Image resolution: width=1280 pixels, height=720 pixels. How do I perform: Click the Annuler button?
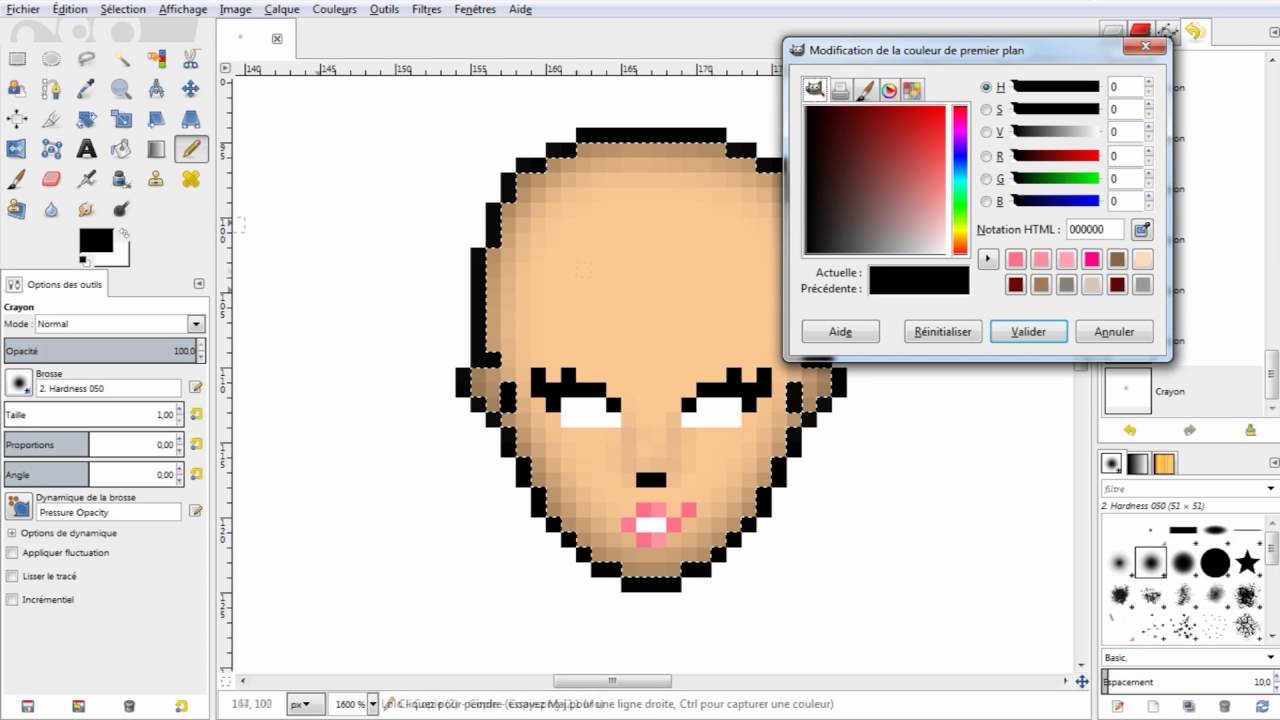(x=1115, y=331)
